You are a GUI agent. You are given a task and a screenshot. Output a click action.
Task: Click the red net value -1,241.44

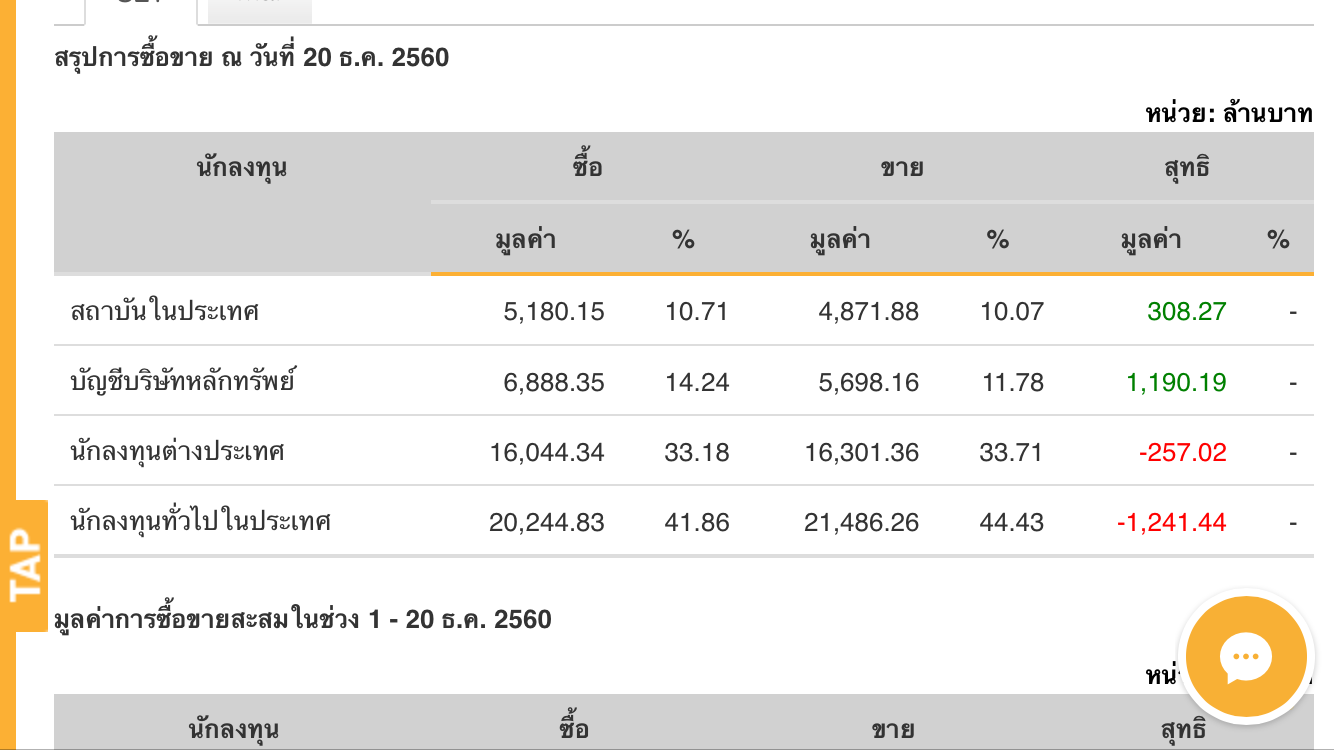coord(1171,522)
